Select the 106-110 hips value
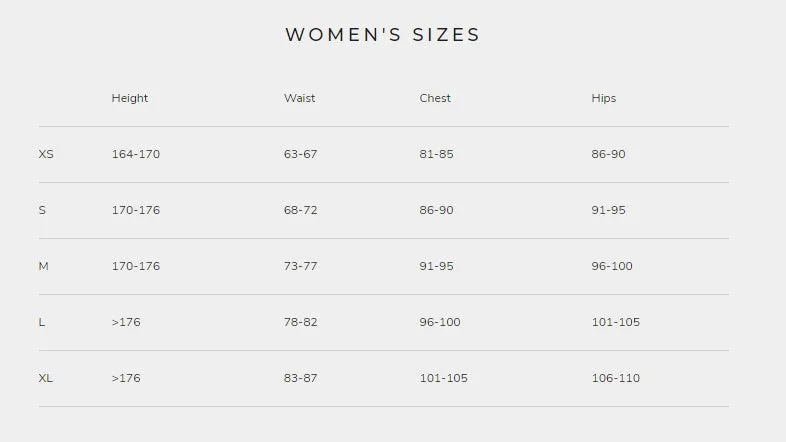 coord(616,378)
